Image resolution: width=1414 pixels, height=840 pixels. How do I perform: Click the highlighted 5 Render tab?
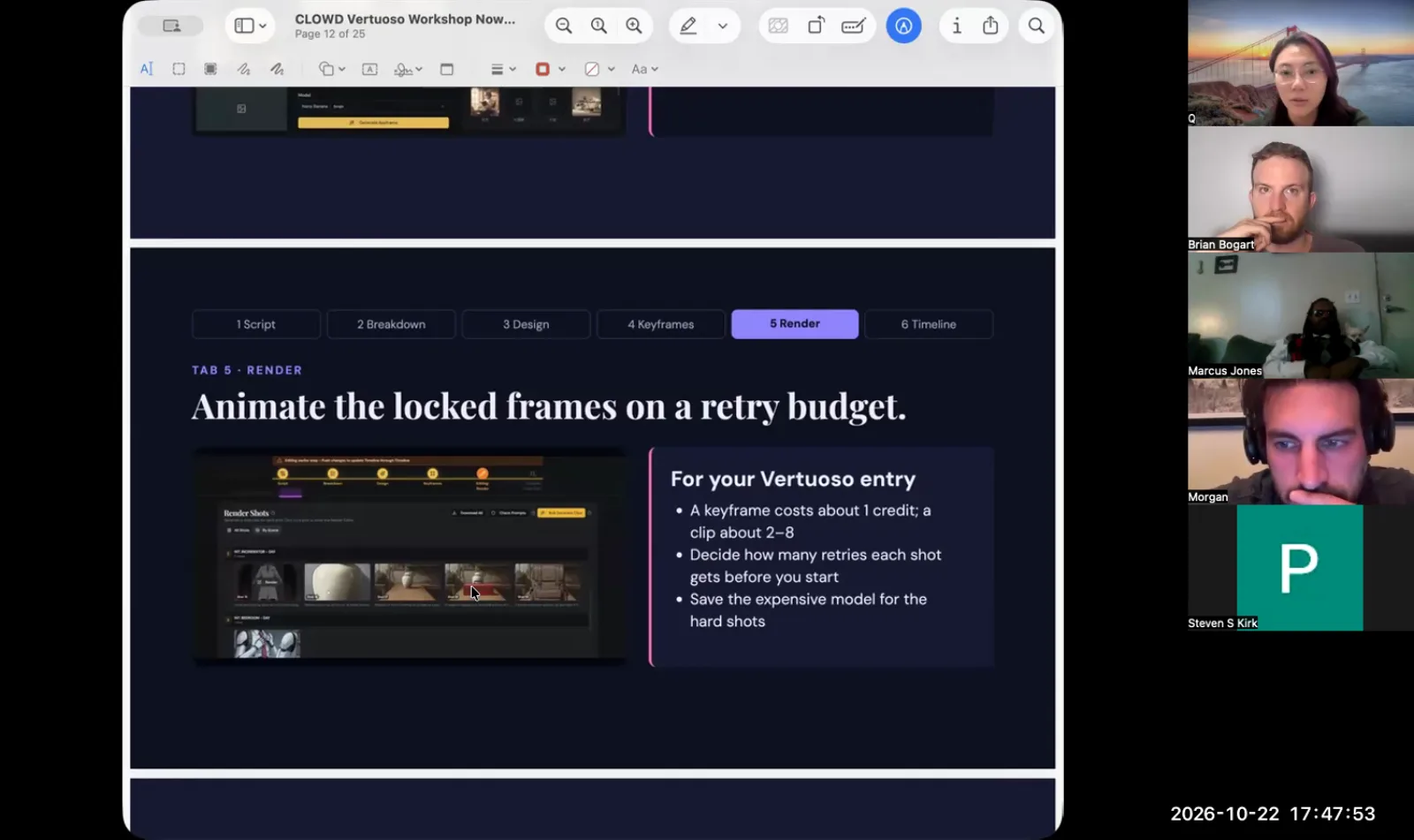click(794, 323)
